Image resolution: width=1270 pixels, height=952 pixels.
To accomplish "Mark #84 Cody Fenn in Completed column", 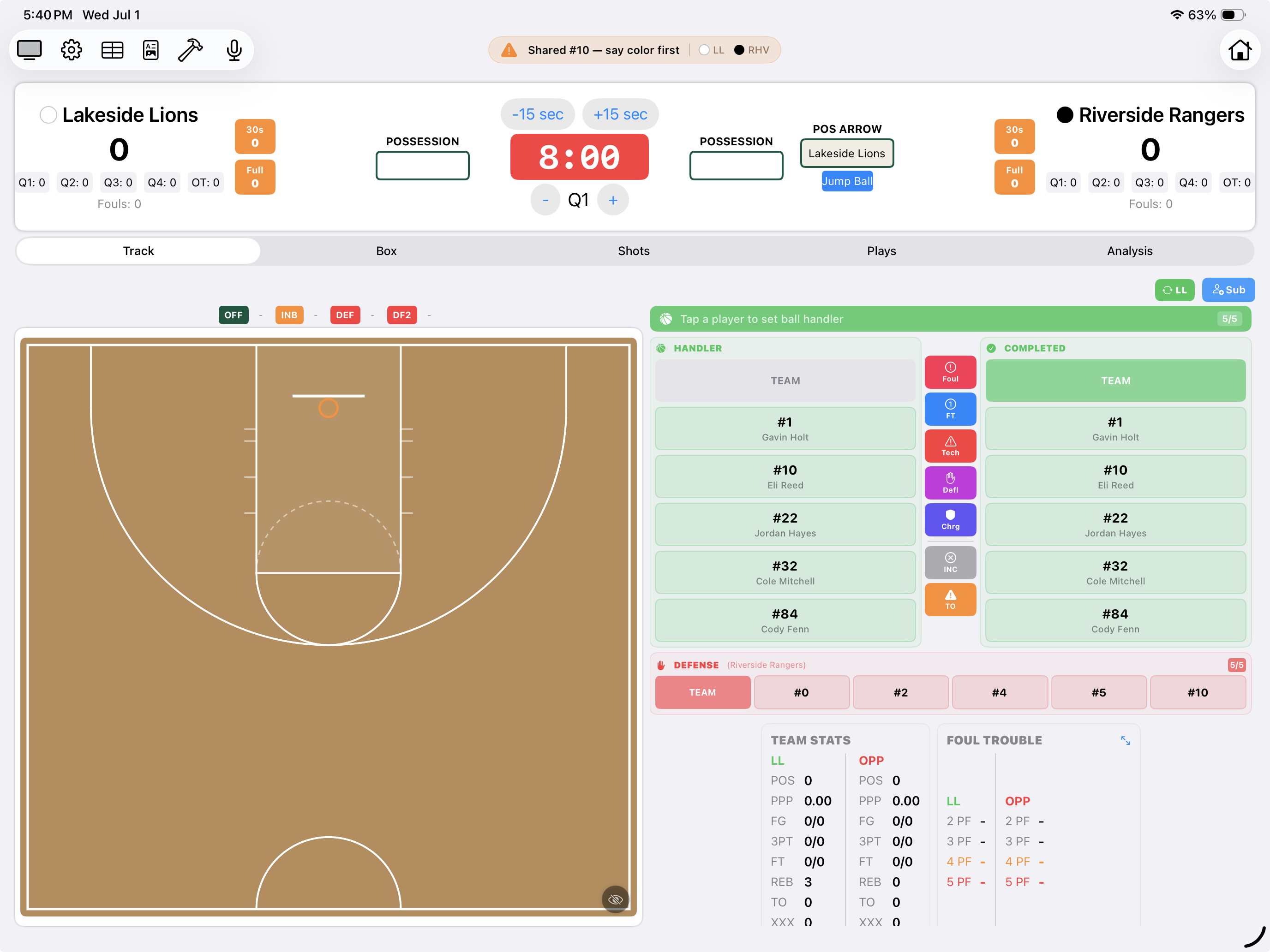I will 1115,620.
